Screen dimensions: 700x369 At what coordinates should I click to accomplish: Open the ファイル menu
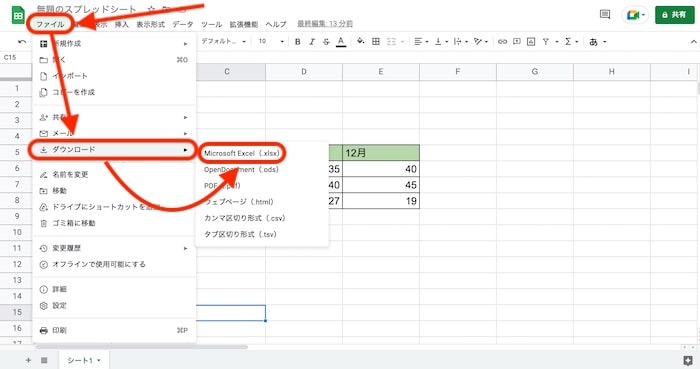point(50,24)
